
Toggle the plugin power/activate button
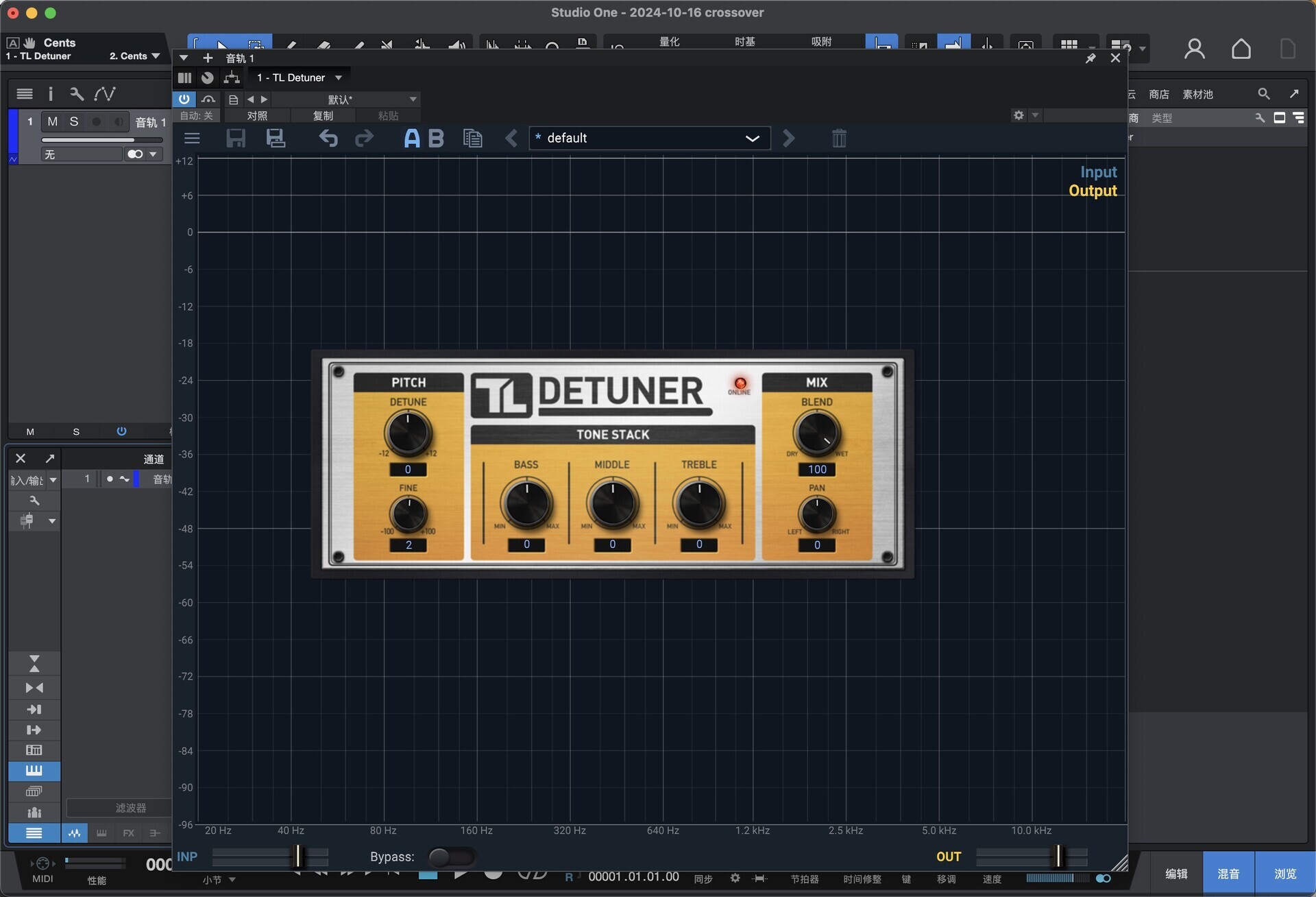[184, 99]
